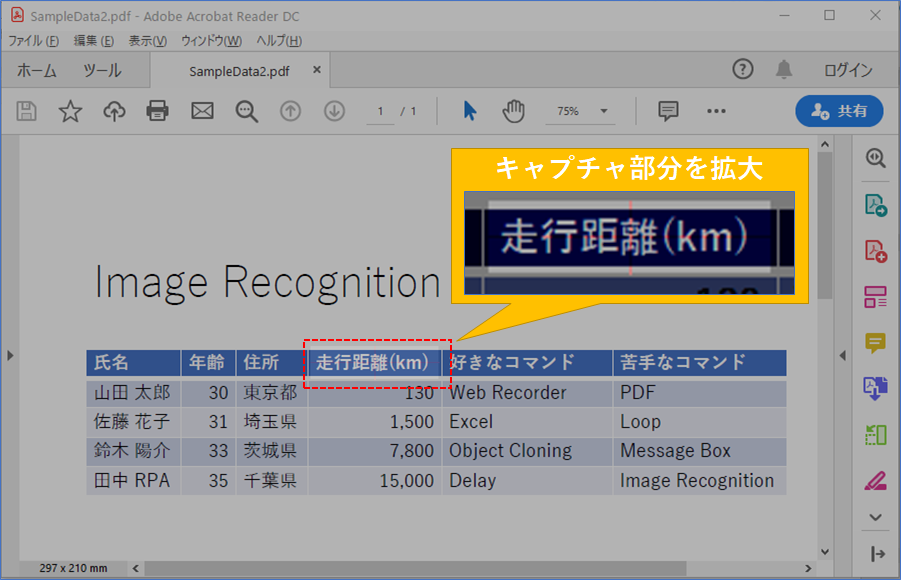Open 編集 menu
This screenshot has width=901, height=580.
pos(94,41)
